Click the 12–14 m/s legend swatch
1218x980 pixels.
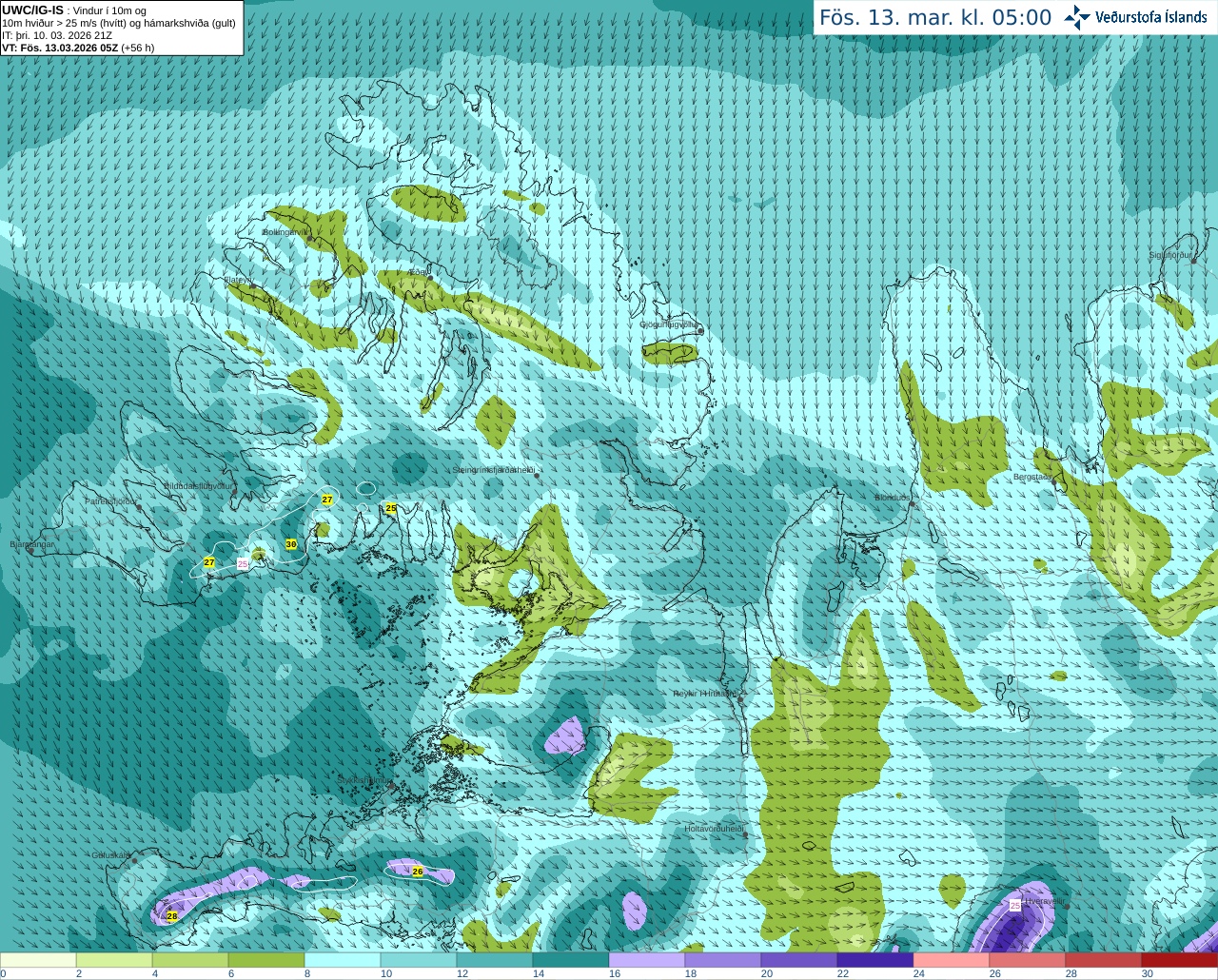tap(495, 960)
